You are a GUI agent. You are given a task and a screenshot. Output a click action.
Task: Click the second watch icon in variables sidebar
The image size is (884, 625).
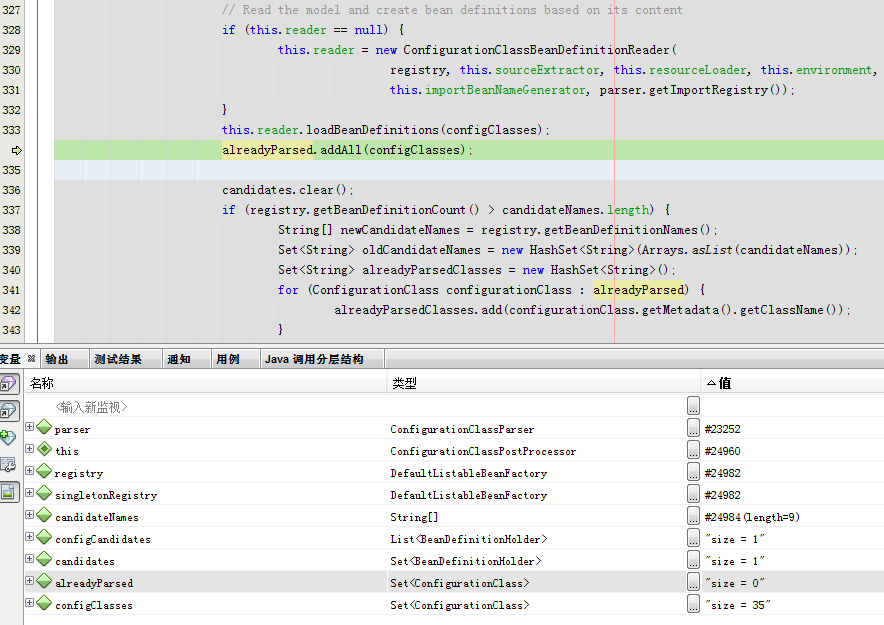point(9,411)
